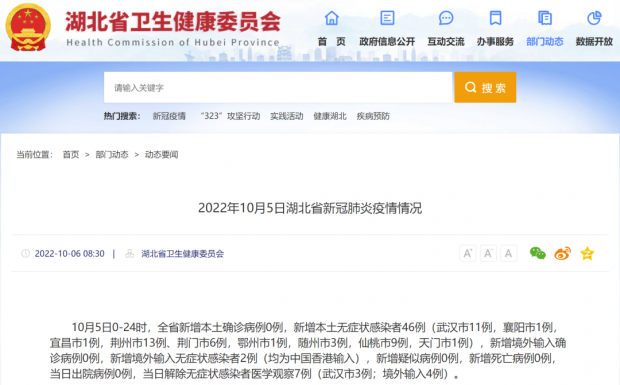
Task: Reset font size with plain A icon
Action: 508,253
